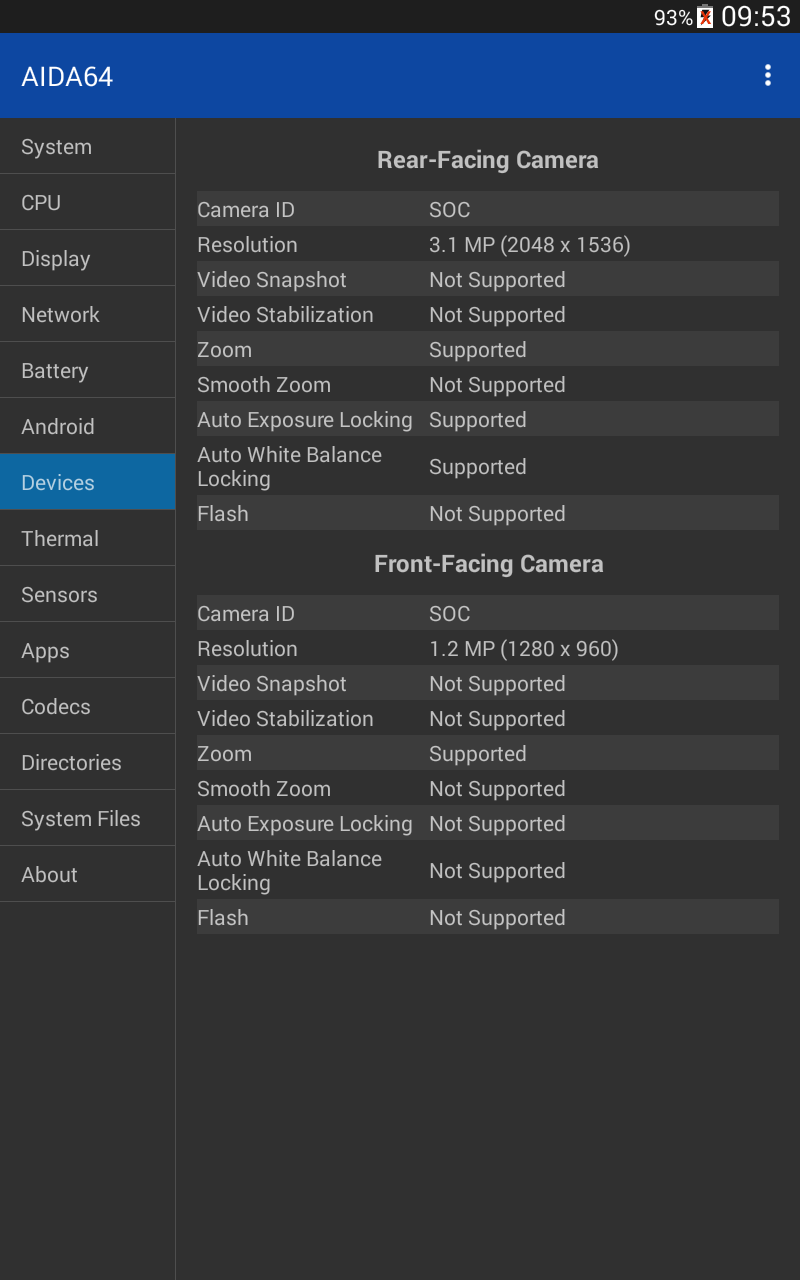The height and width of the screenshot is (1280, 800).
Task: Go to Directories section
Action: tap(87, 762)
